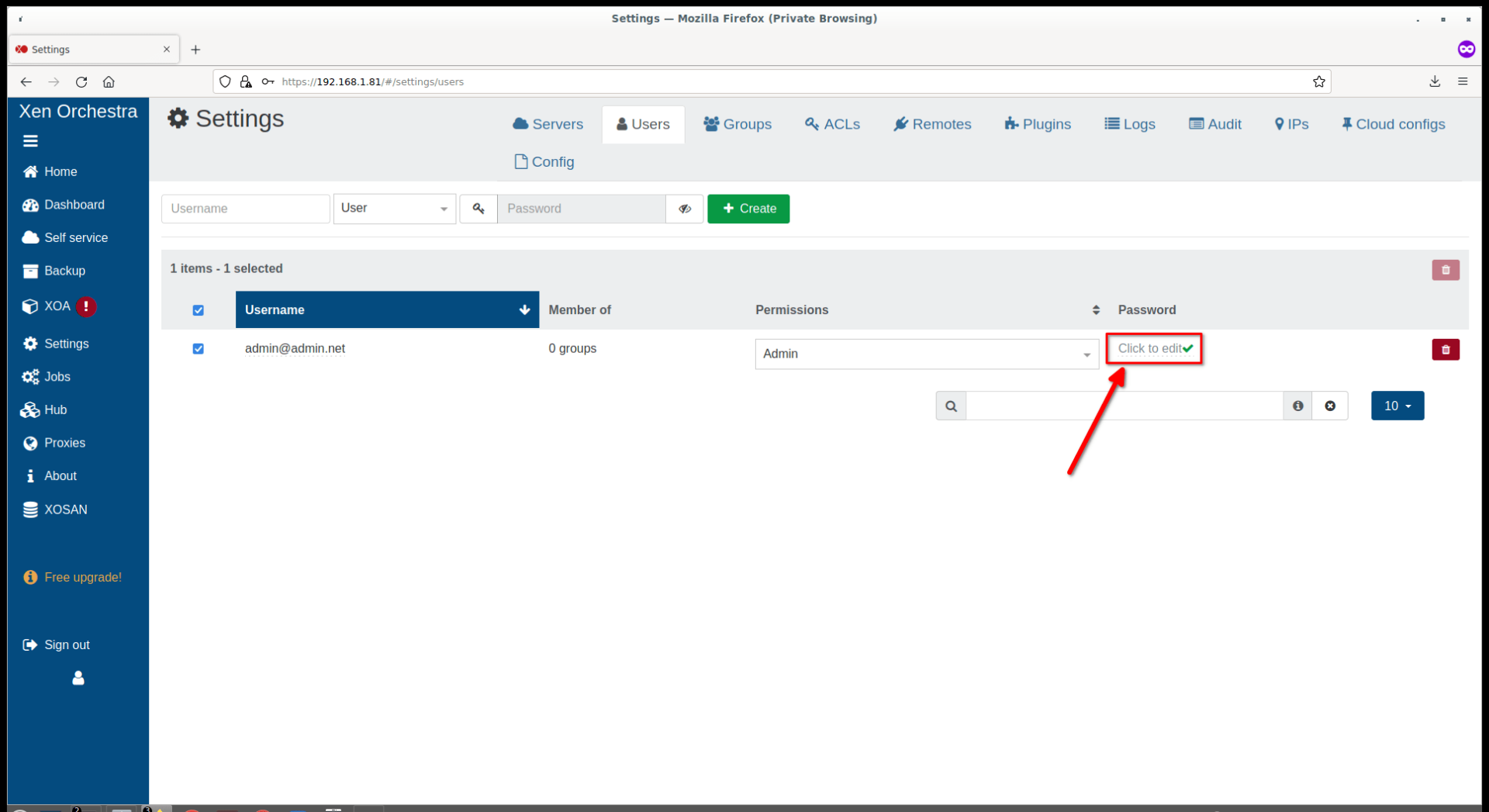Screen dimensions: 1489x812
Task: Click the password Click to edit field
Action: pos(1153,348)
